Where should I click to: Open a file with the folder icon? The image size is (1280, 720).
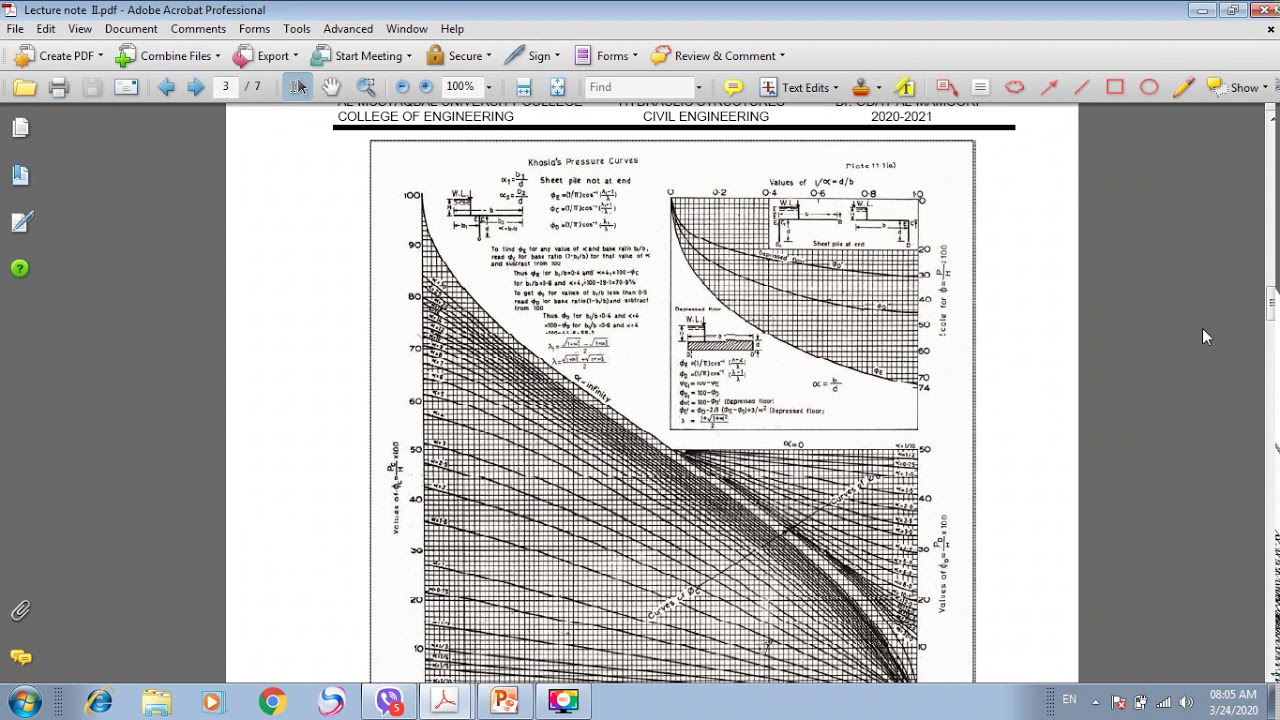pyautogui.click(x=25, y=87)
